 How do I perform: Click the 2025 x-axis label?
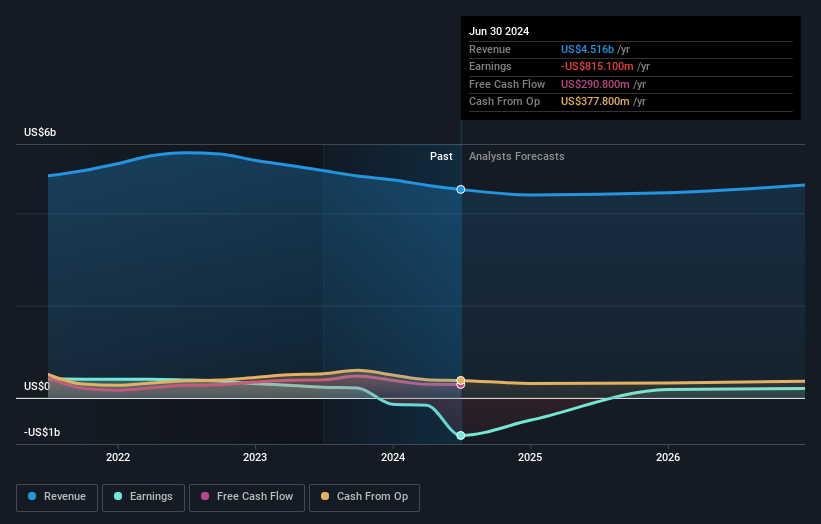[530, 457]
